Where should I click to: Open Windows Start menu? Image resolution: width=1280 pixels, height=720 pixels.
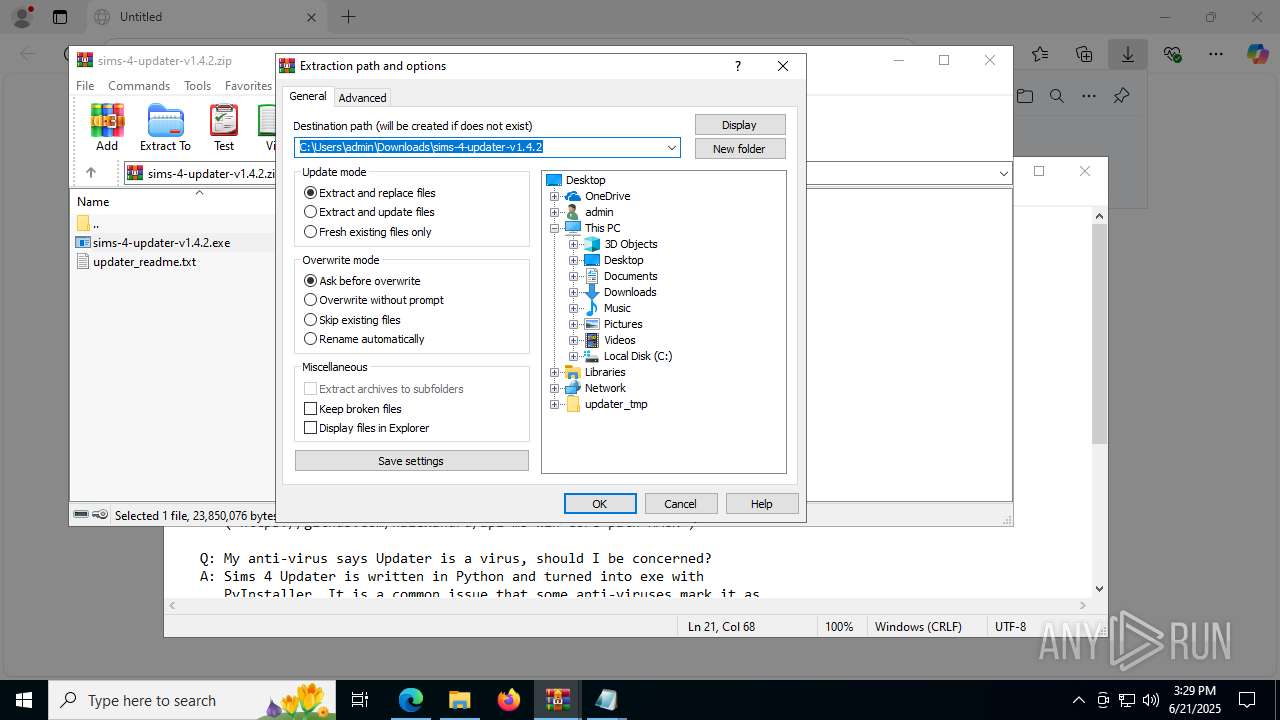(24, 700)
